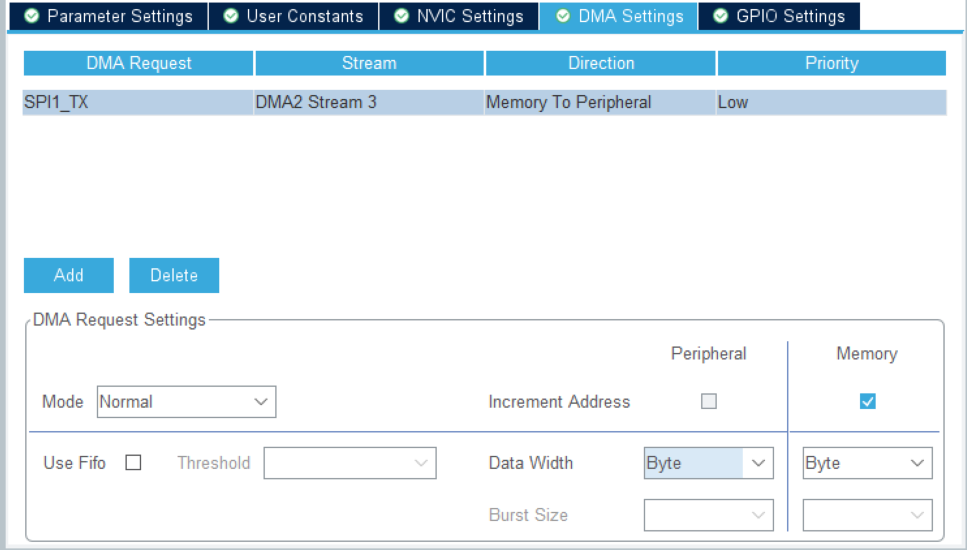967x550 pixels.
Task: Open the Peripheral Burst Size dropdown
Action: tap(708, 515)
